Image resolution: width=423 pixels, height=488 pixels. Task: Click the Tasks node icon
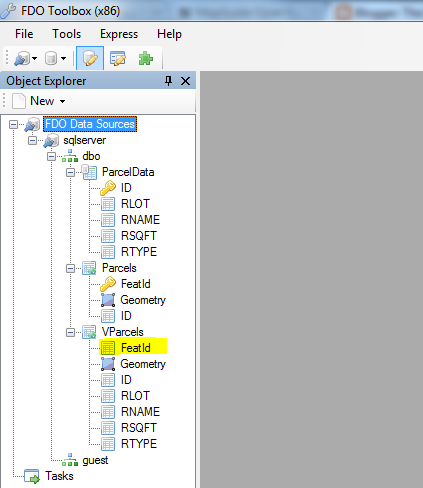click(x=32, y=476)
